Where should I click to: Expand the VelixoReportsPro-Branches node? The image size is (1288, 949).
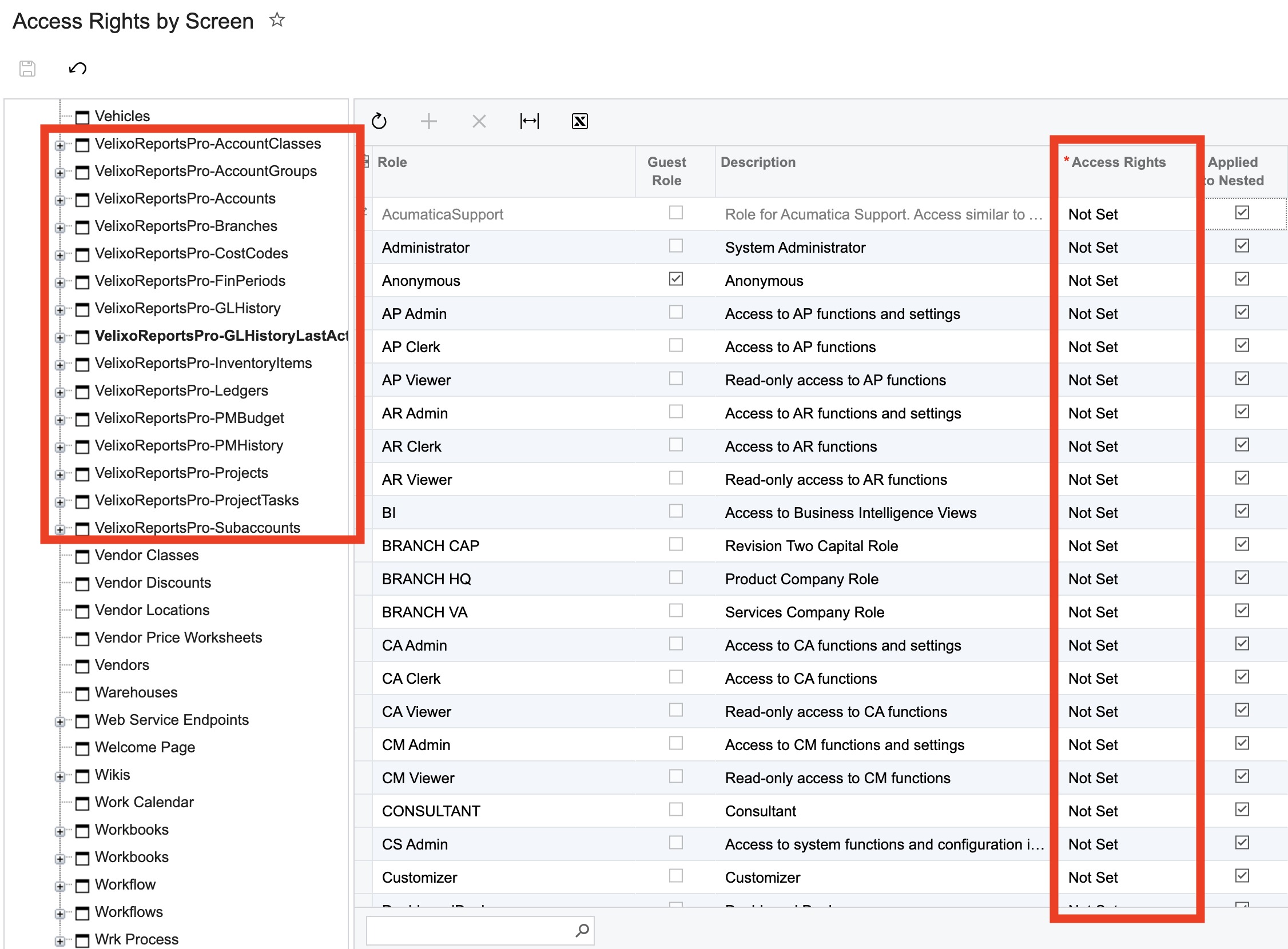60,228
